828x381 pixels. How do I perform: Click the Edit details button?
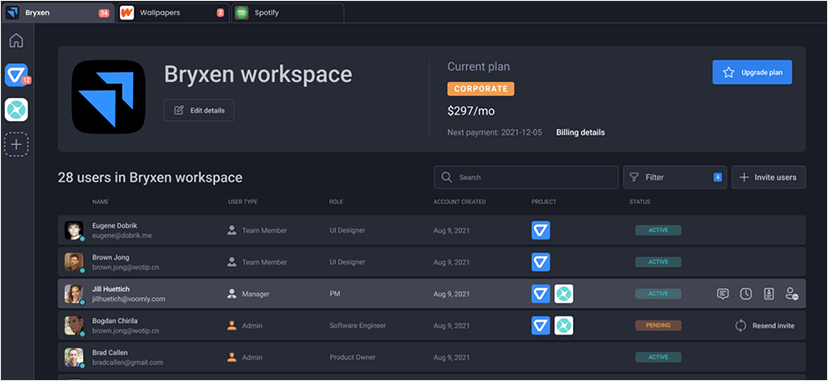[x=199, y=110]
